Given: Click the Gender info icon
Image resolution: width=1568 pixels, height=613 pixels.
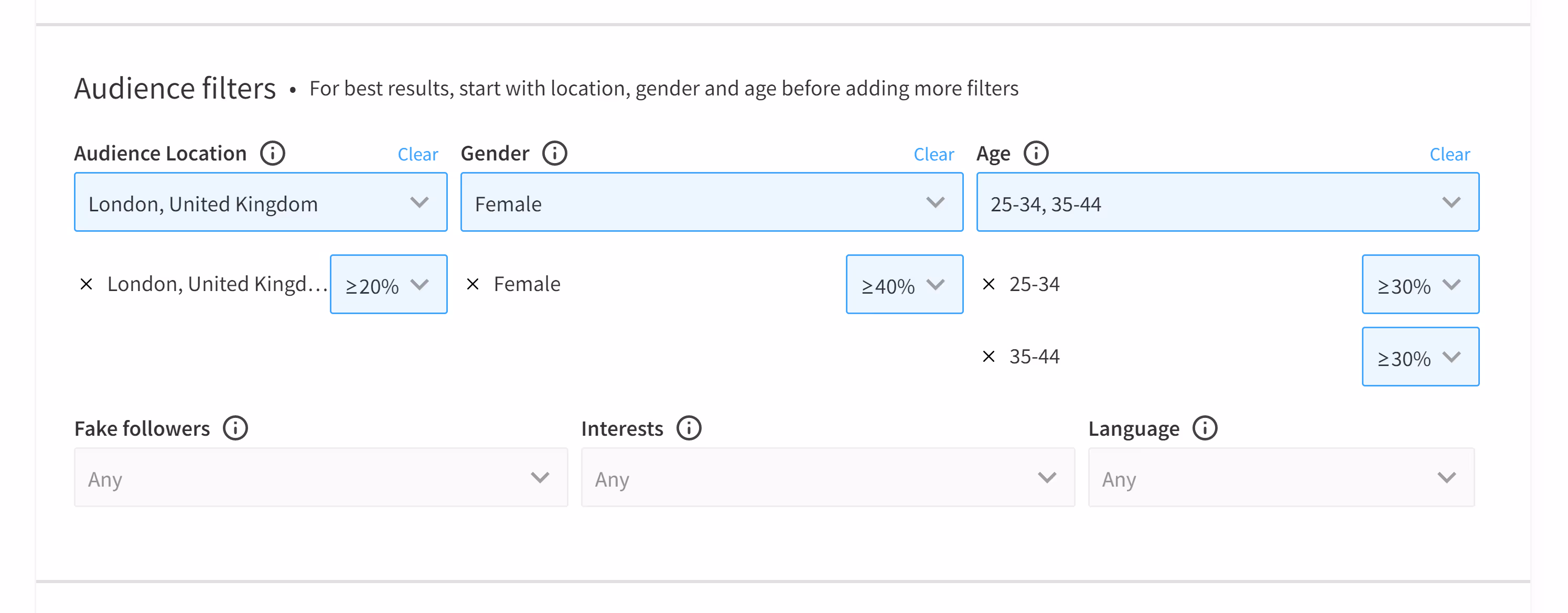Looking at the screenshot, I should tap(554, 154).
